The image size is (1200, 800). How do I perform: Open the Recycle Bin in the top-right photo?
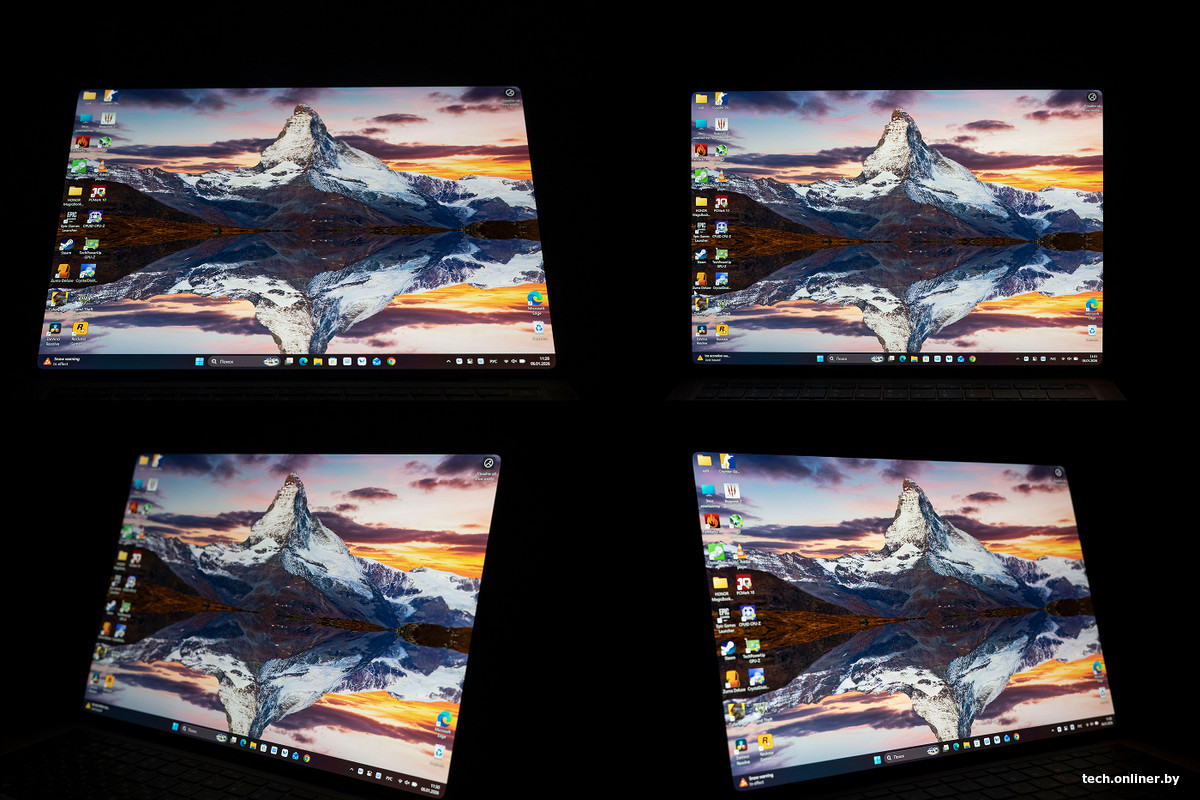(x=1091, y=329)
